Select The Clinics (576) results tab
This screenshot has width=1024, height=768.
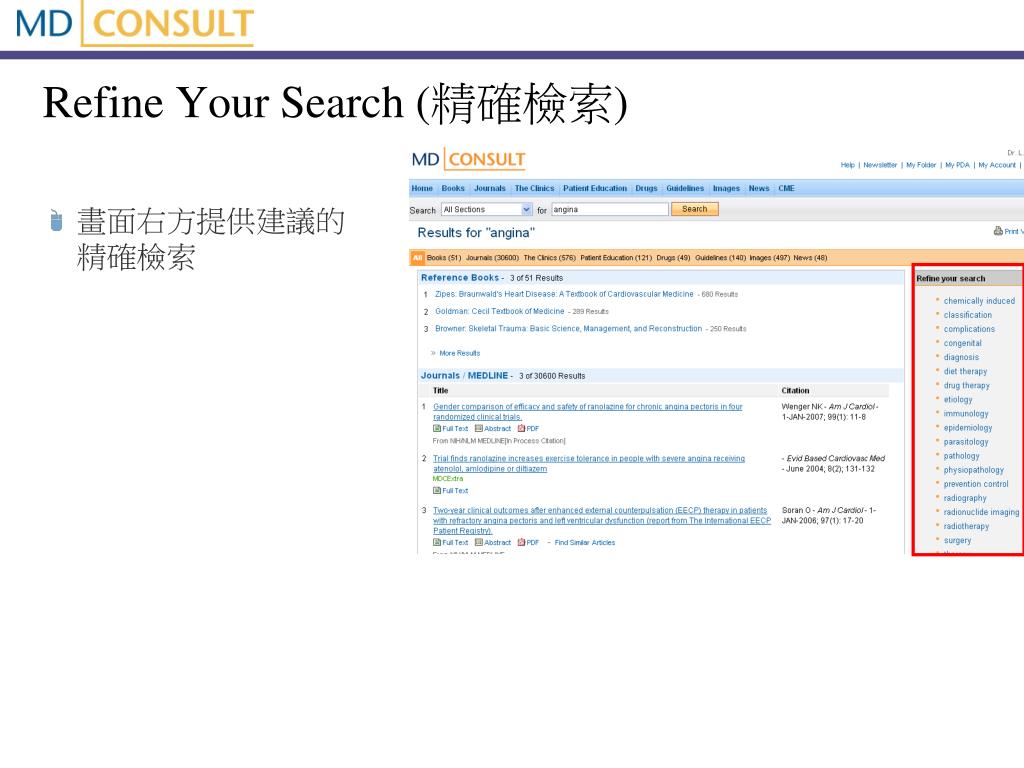pos(550,258)
